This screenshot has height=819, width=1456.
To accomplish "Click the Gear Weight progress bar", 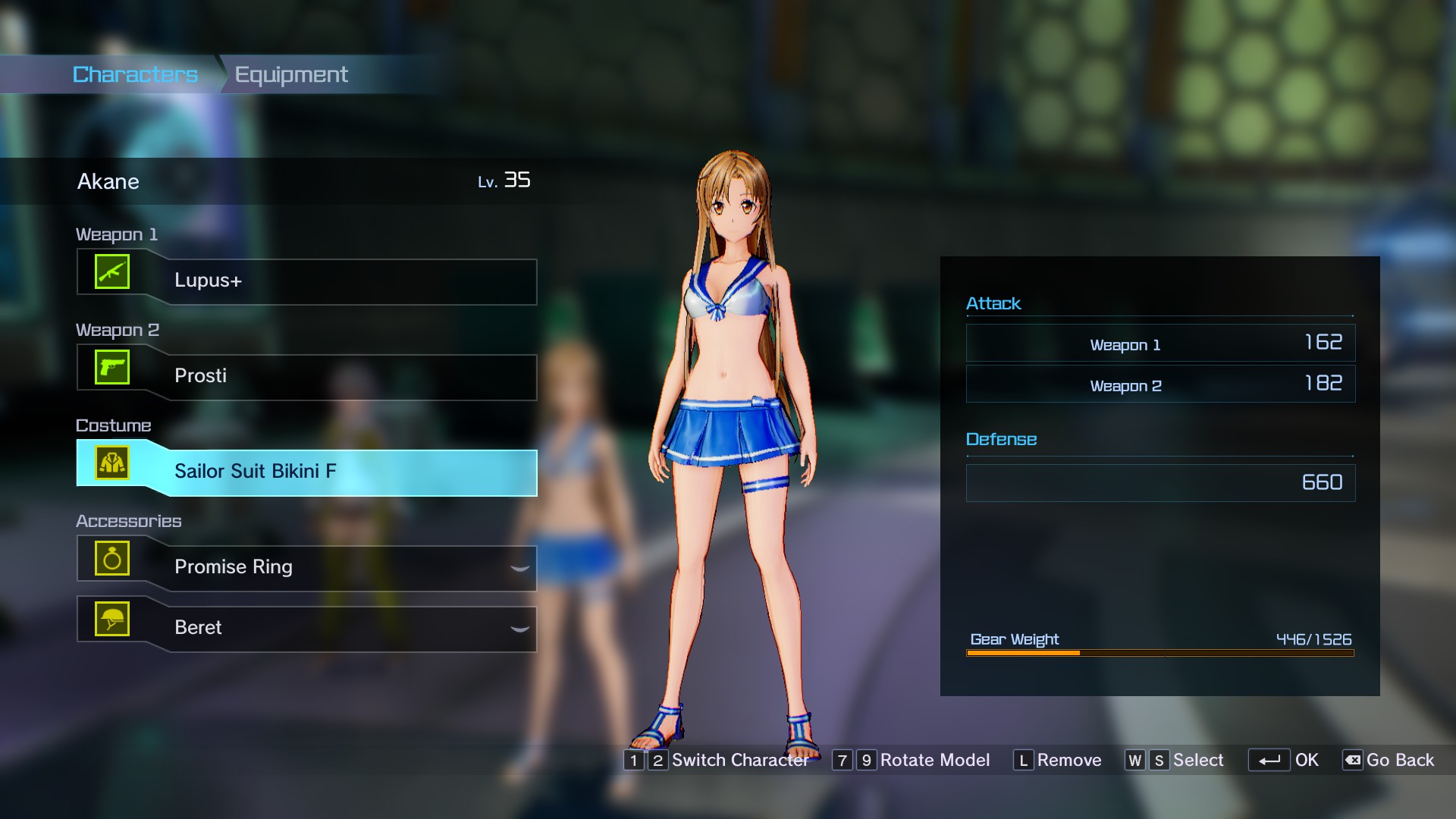I will point(1159,652).
